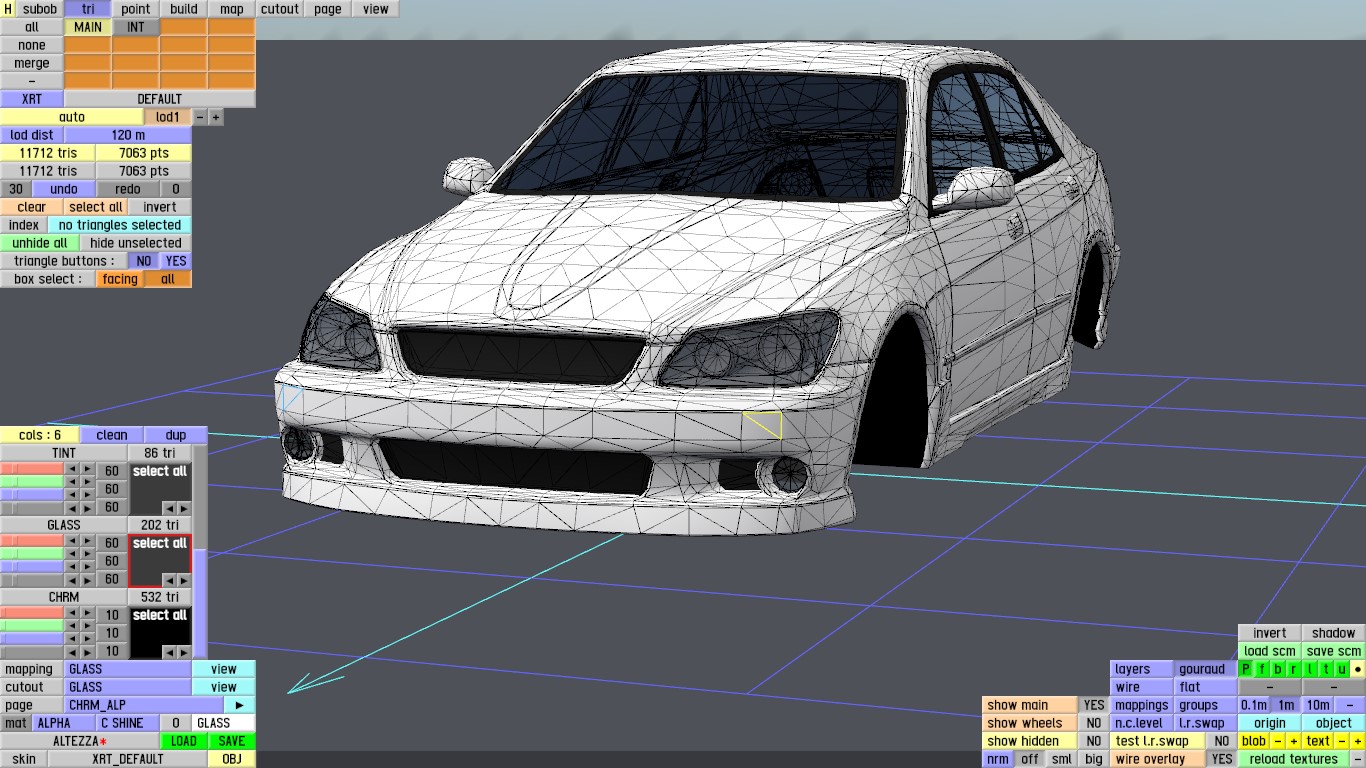Open the XRT_DEFAULT skin selector
This screenshot has width=1366, height=768.
point(128,759)
